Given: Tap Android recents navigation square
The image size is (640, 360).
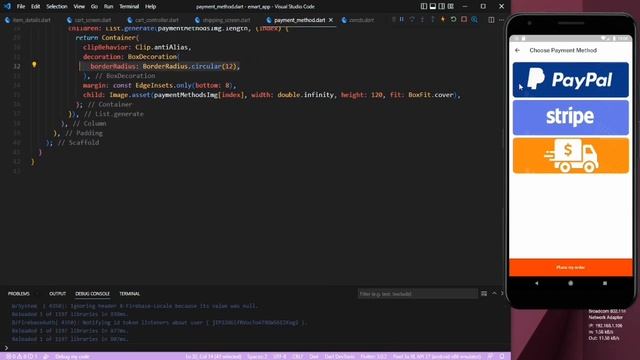Looking at the screenshot, I should 605,283.
